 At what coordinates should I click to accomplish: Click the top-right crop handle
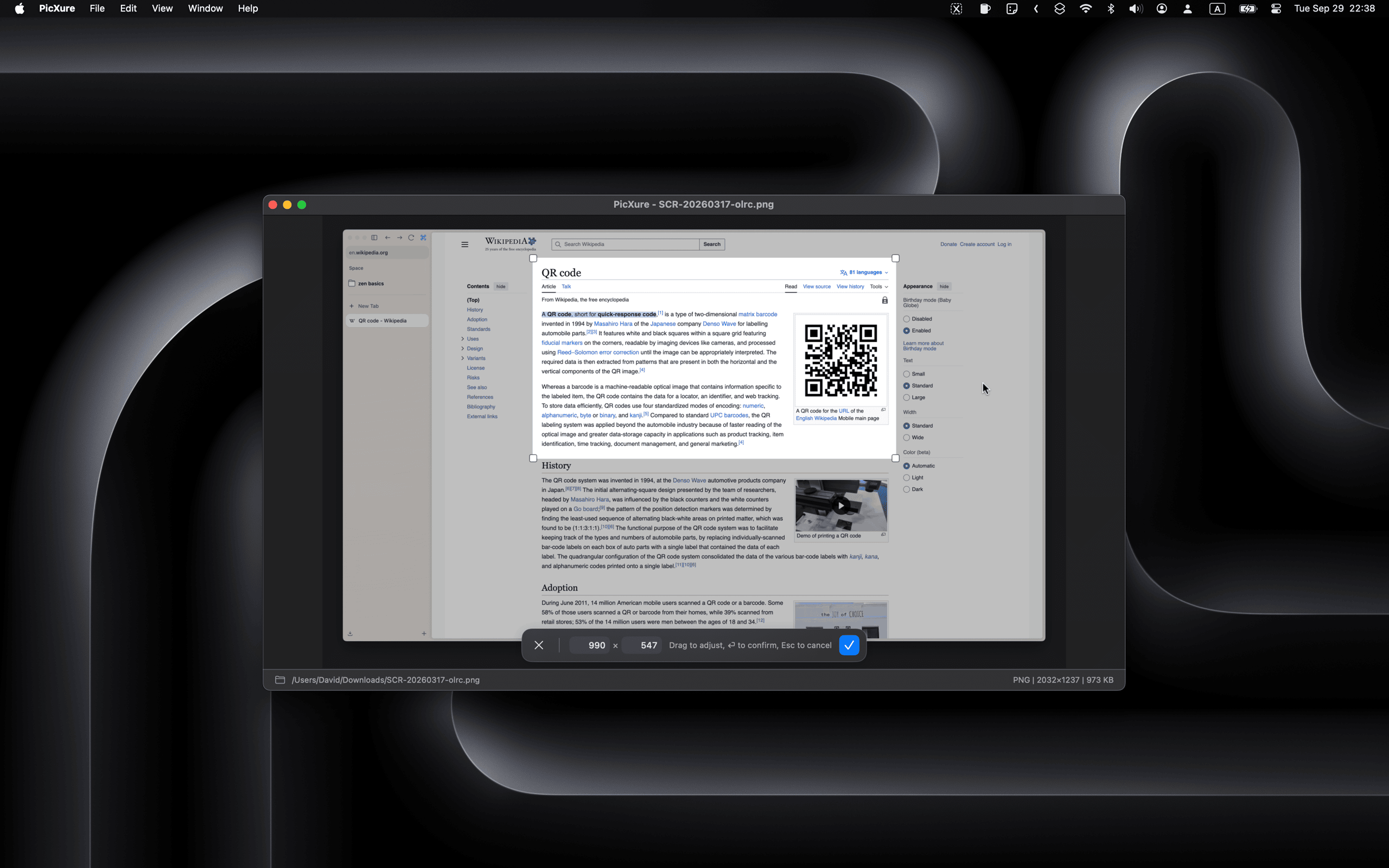[x=895, y=258]
